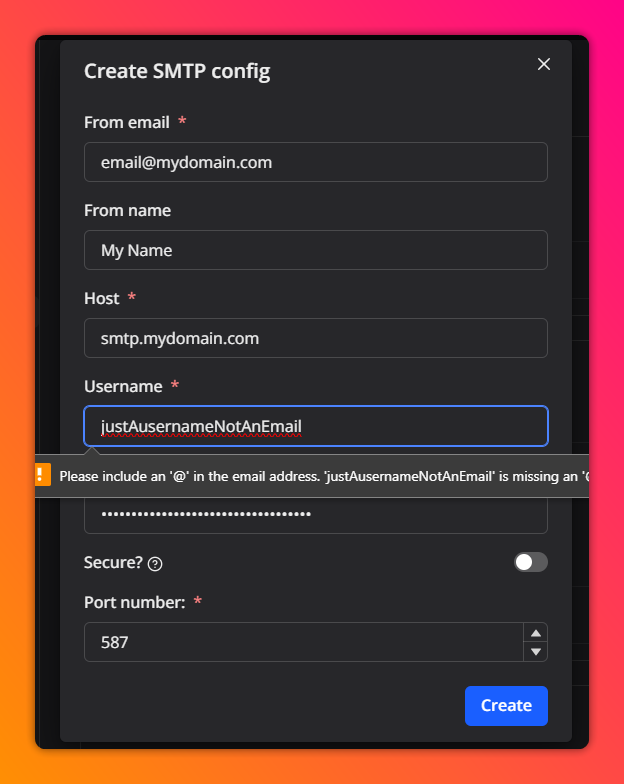Toggle the Secure? switch
Viewport: 624px width, 784px height.
(x=530, y=562)
